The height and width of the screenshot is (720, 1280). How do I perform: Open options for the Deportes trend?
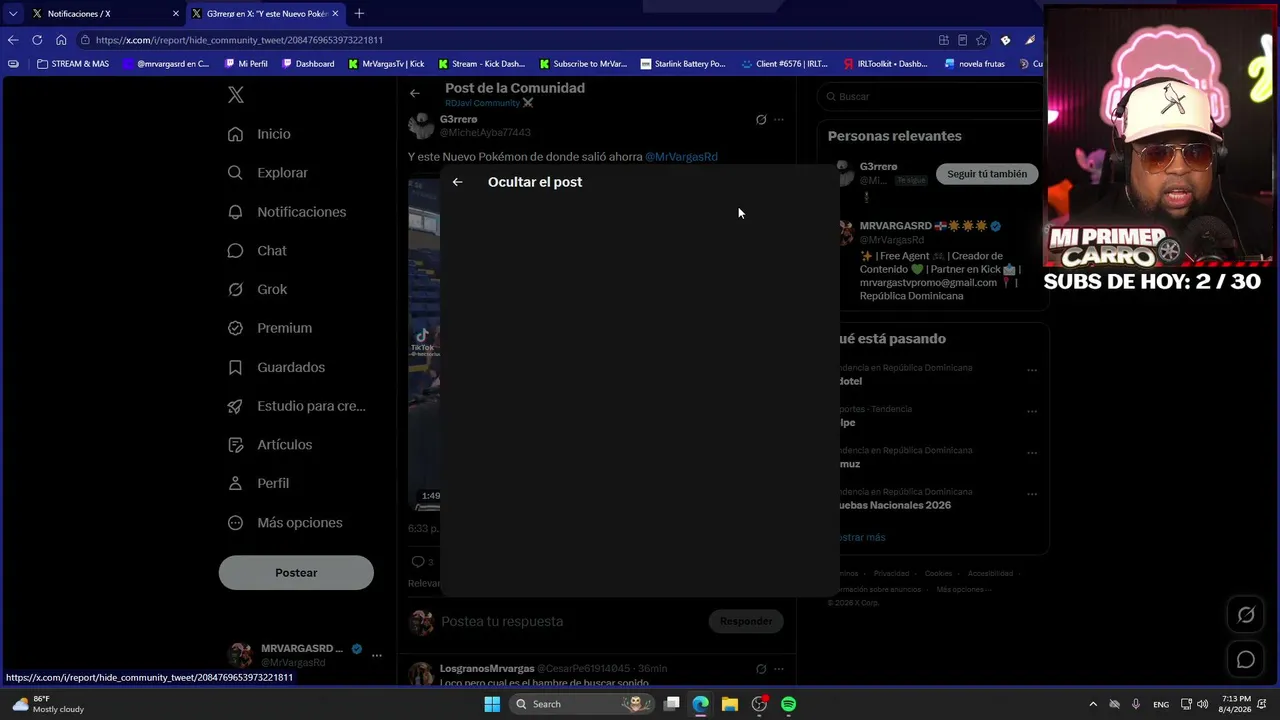tap(1032, 411)
